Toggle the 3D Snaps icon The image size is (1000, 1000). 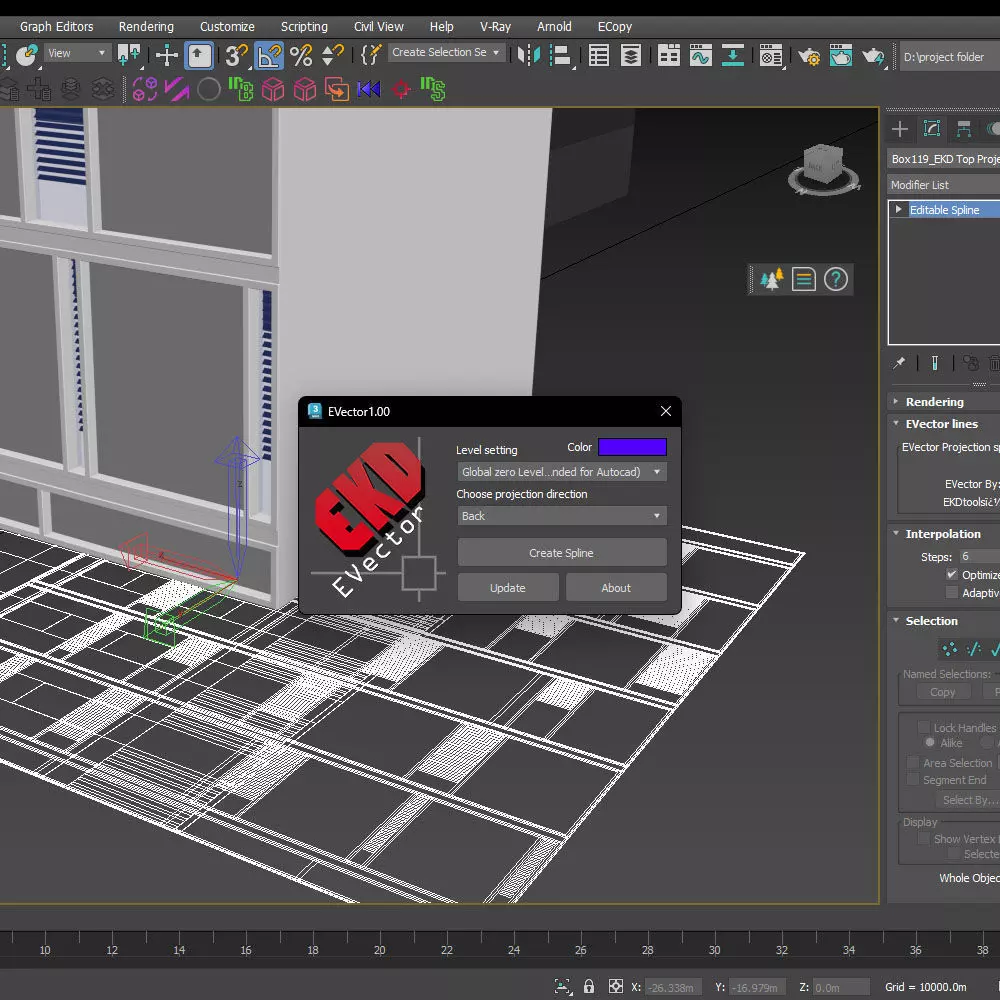[x=236, y=55]
